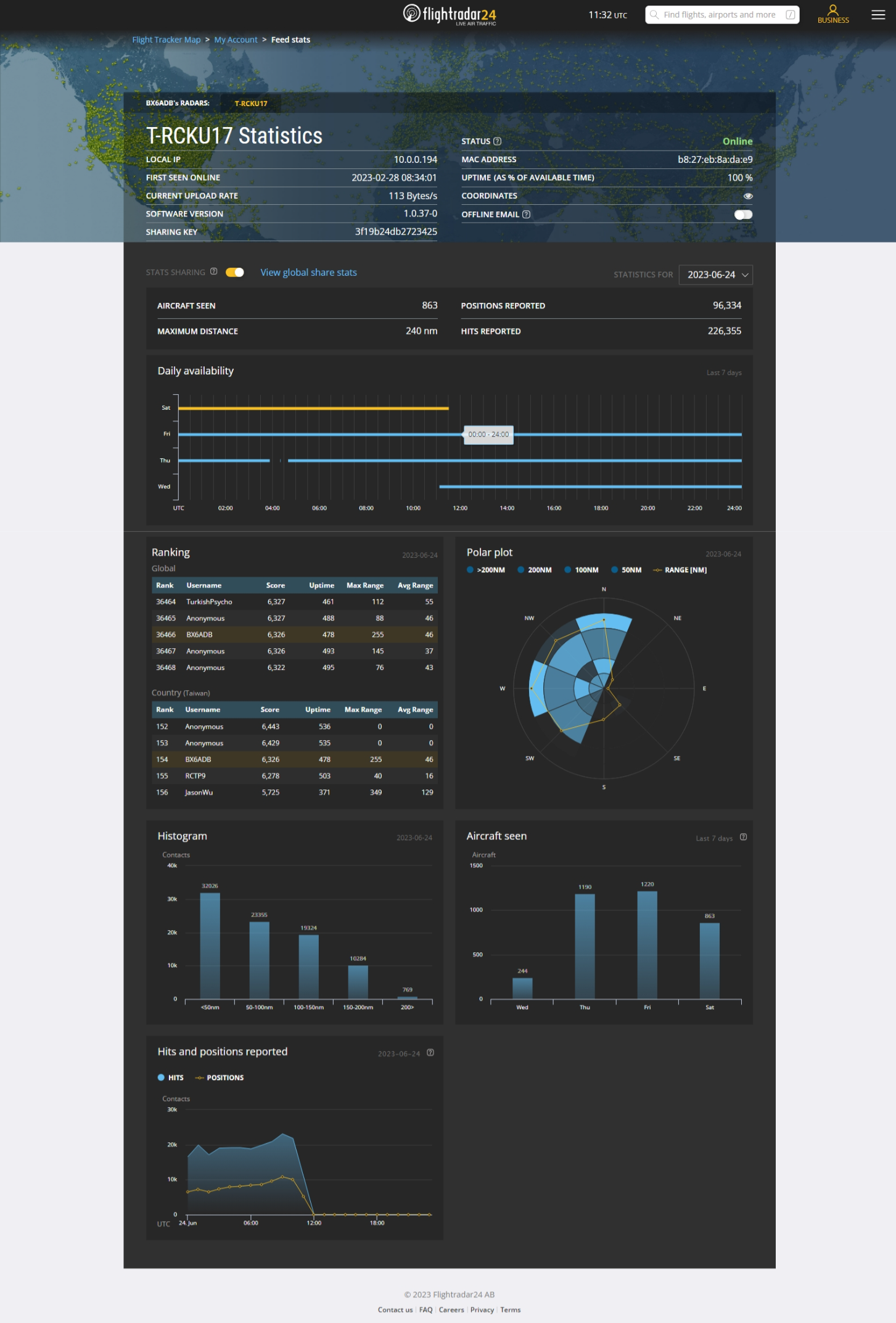Click the 50-100nm histogram bar
This screenshot has width=896, height=1323.
tap(259, 960)
